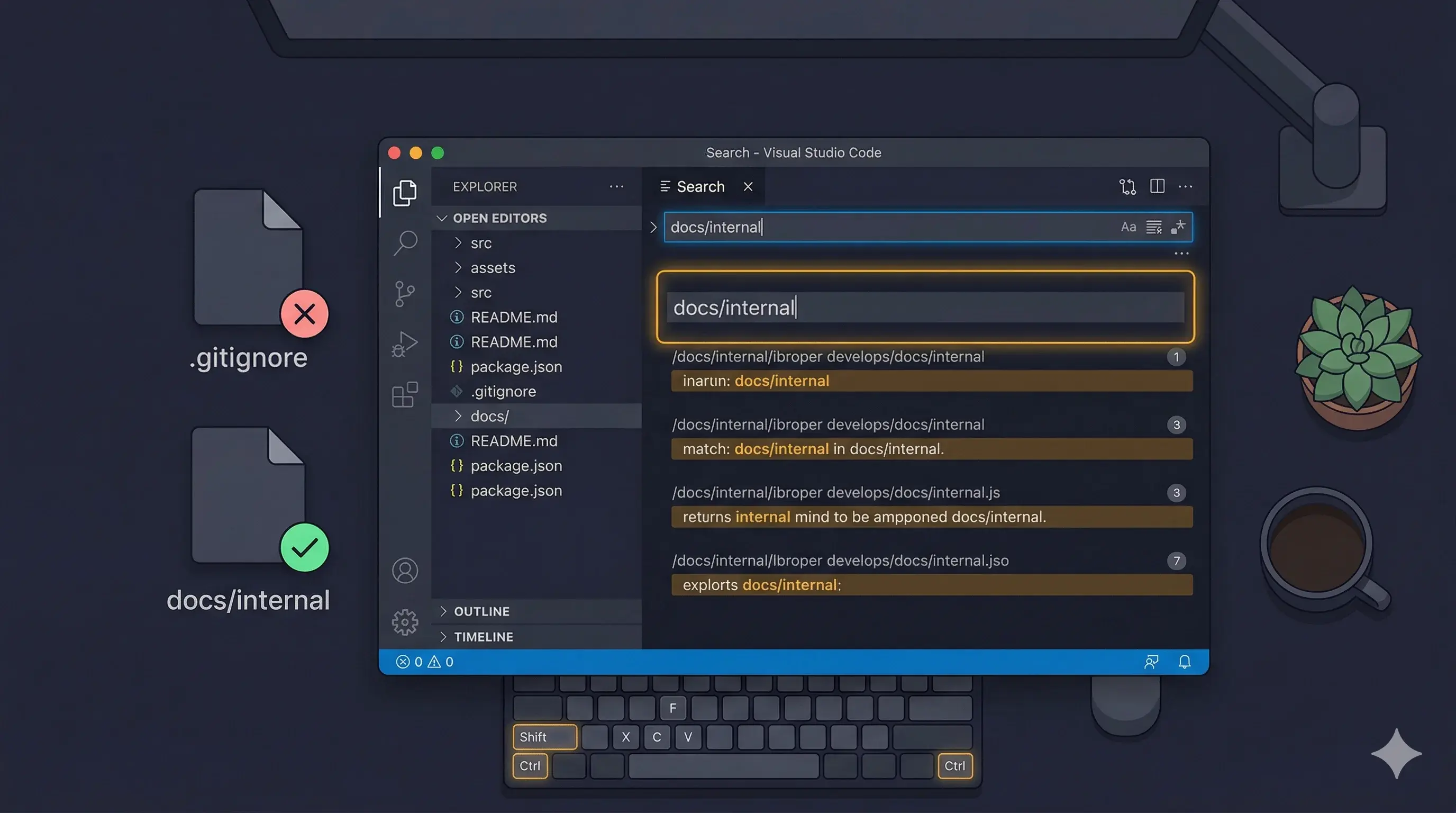This screenshot has height=813, width=1456.
Task: Expand the docs/ folder
Action: pos(489,416)
